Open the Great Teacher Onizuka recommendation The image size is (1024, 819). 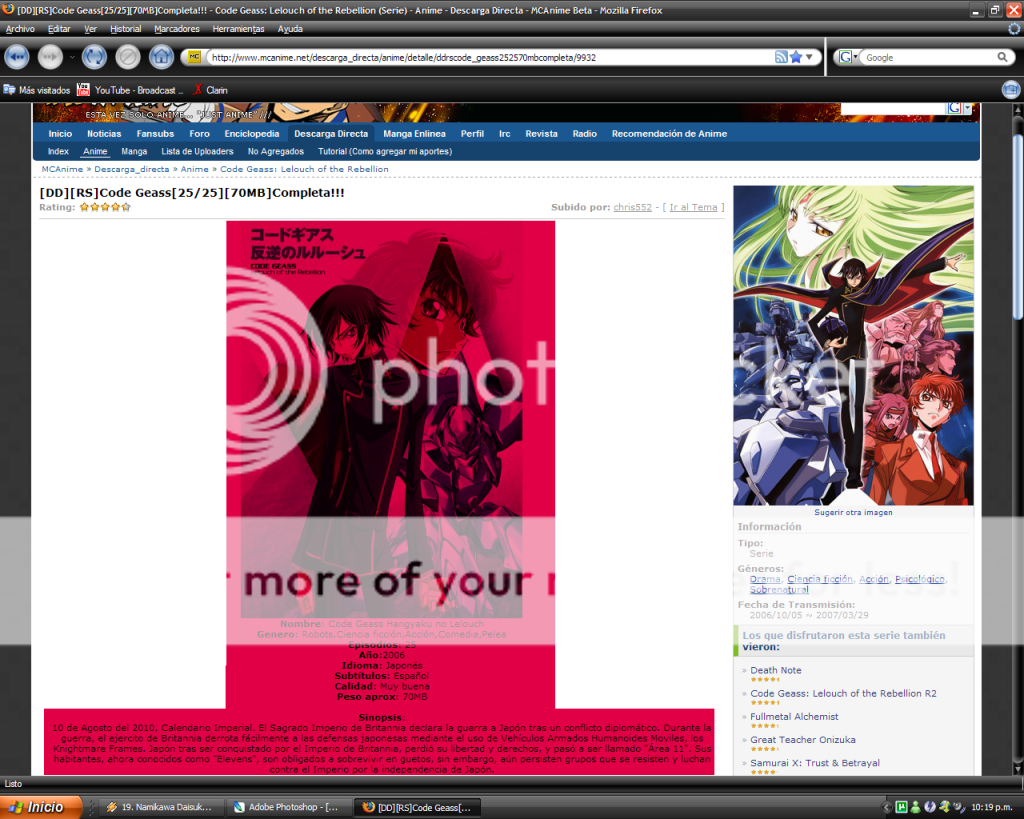pyautogui.click(x=803, y=740)
